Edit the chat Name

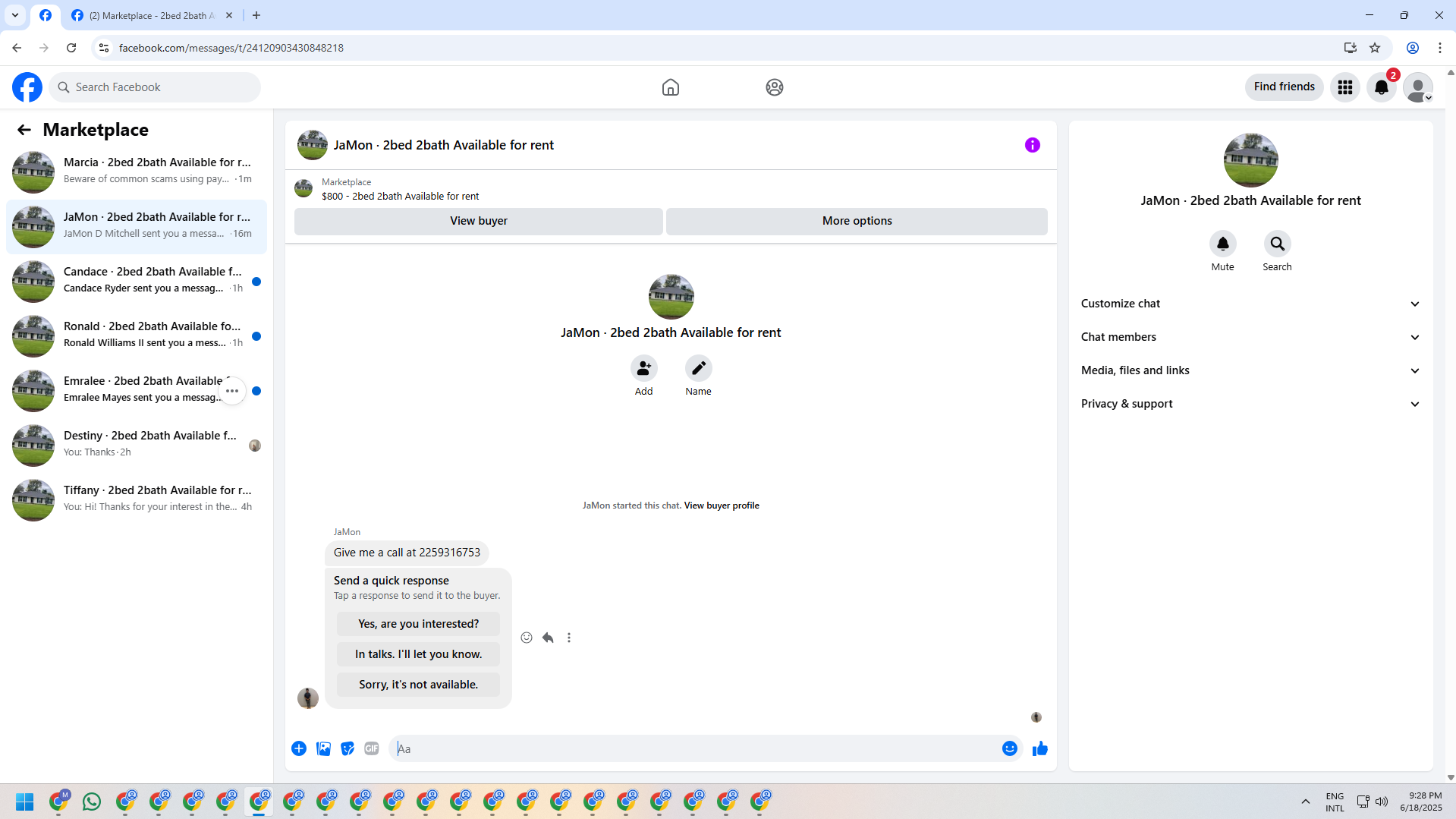click(699, 368)
